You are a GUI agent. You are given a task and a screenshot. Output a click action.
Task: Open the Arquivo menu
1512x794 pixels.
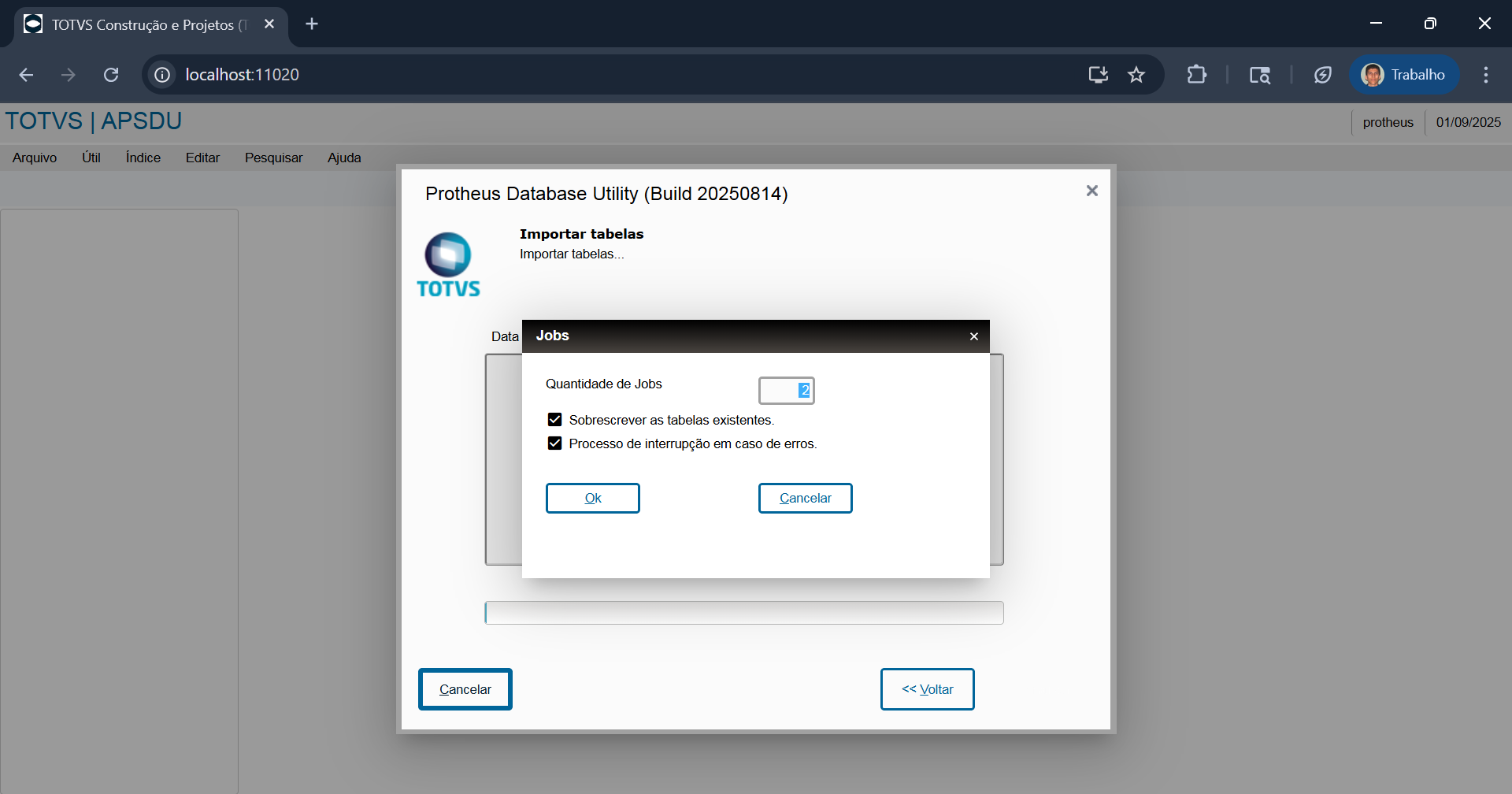point(35,158)
